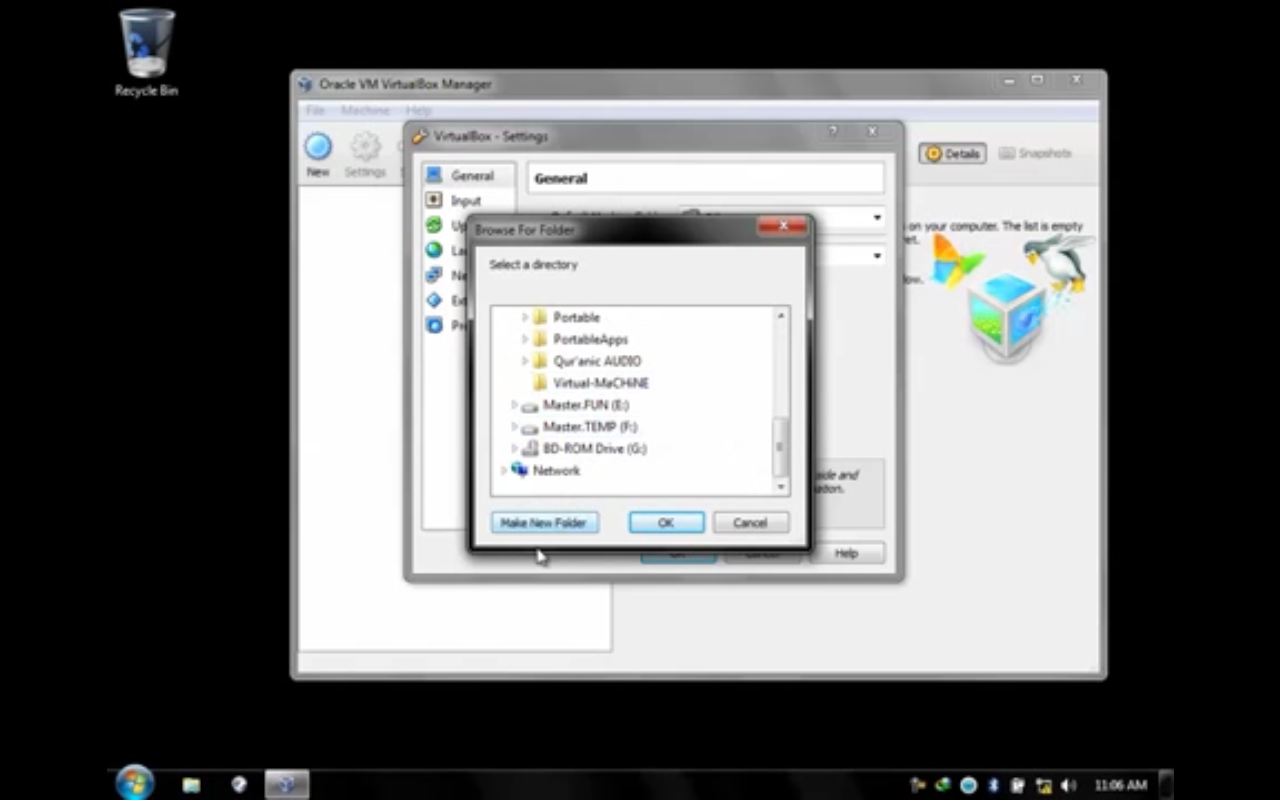1280x800 pixels.
Task: Click the Network icon in folder tree
Action: pyautogui.click(x=520, y=470)
